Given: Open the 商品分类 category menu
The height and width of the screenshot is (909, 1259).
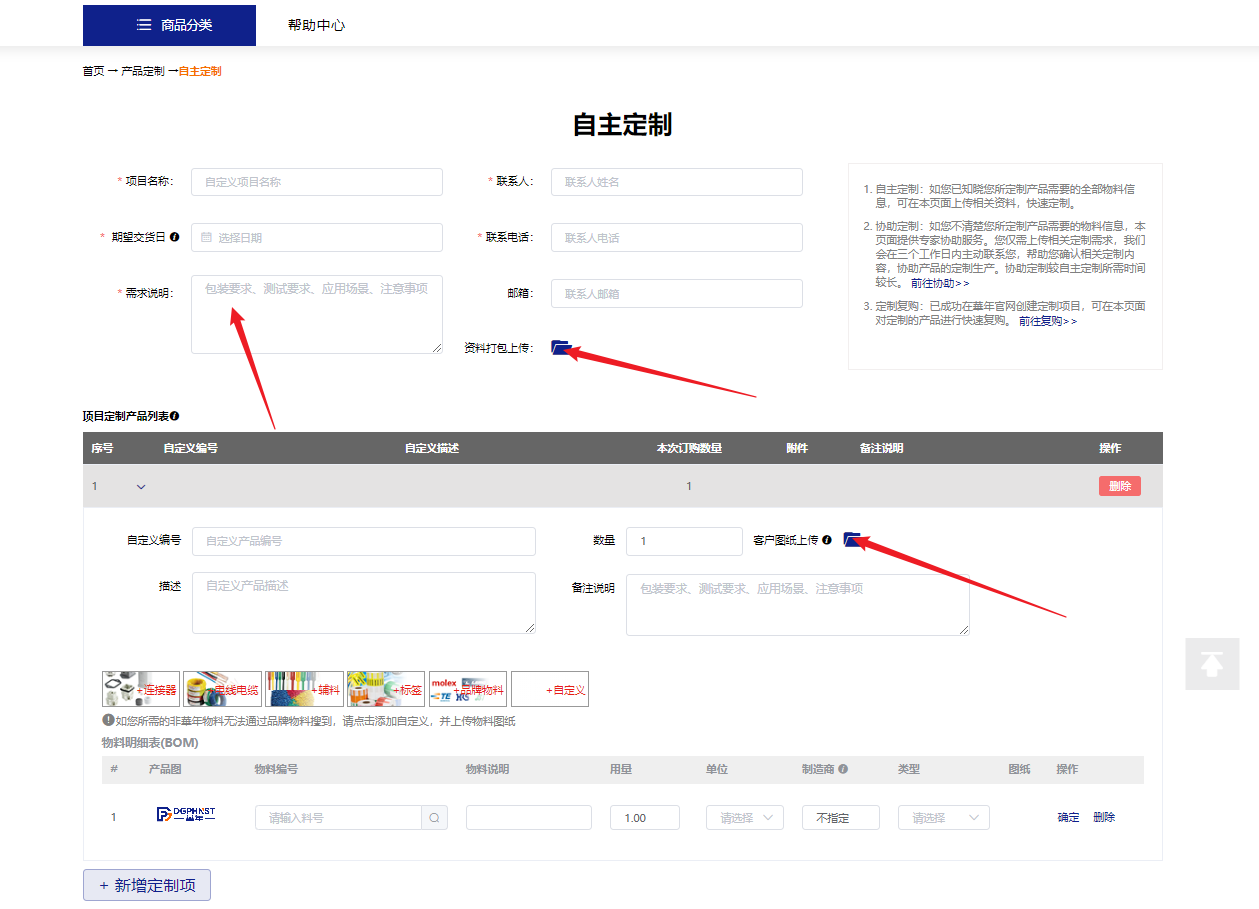Looking at the screenshot, I should click(169, 25).
